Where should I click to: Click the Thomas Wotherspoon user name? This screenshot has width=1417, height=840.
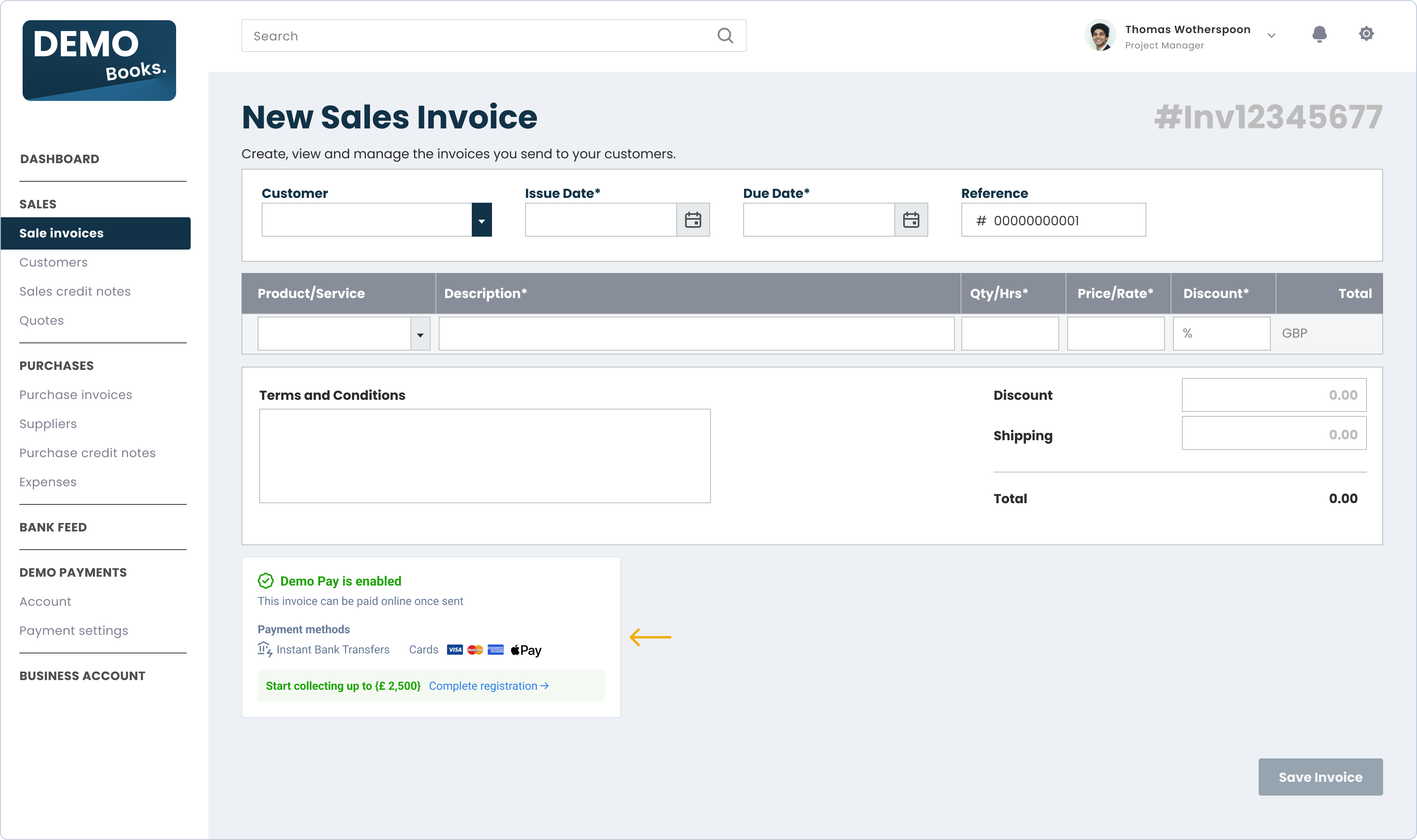[1187, 29]
